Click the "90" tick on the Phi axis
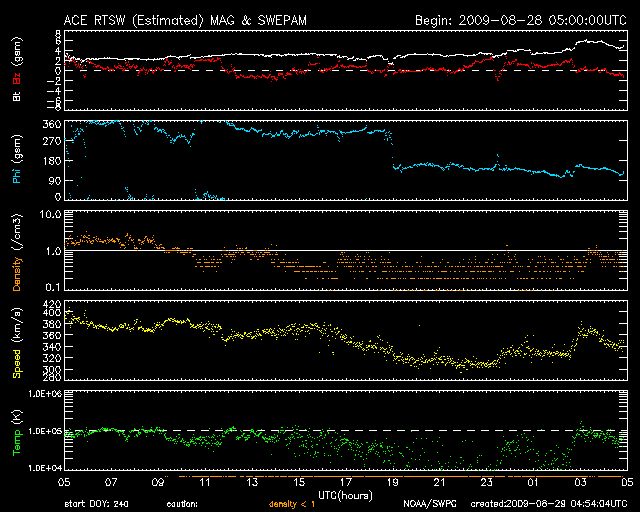The height and width of the screenshot is (512, 640). coord(55,180)
